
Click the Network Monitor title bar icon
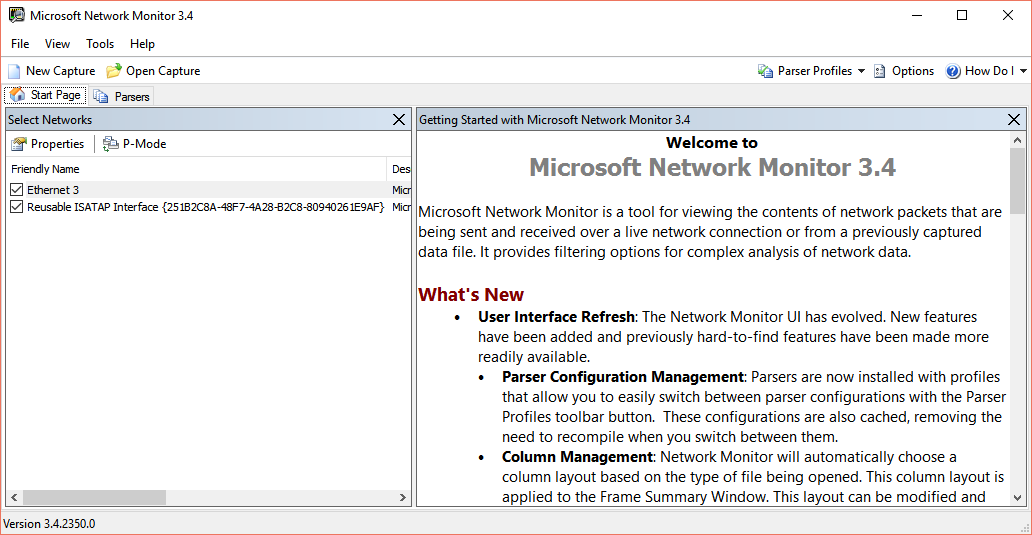pos(16,15)
